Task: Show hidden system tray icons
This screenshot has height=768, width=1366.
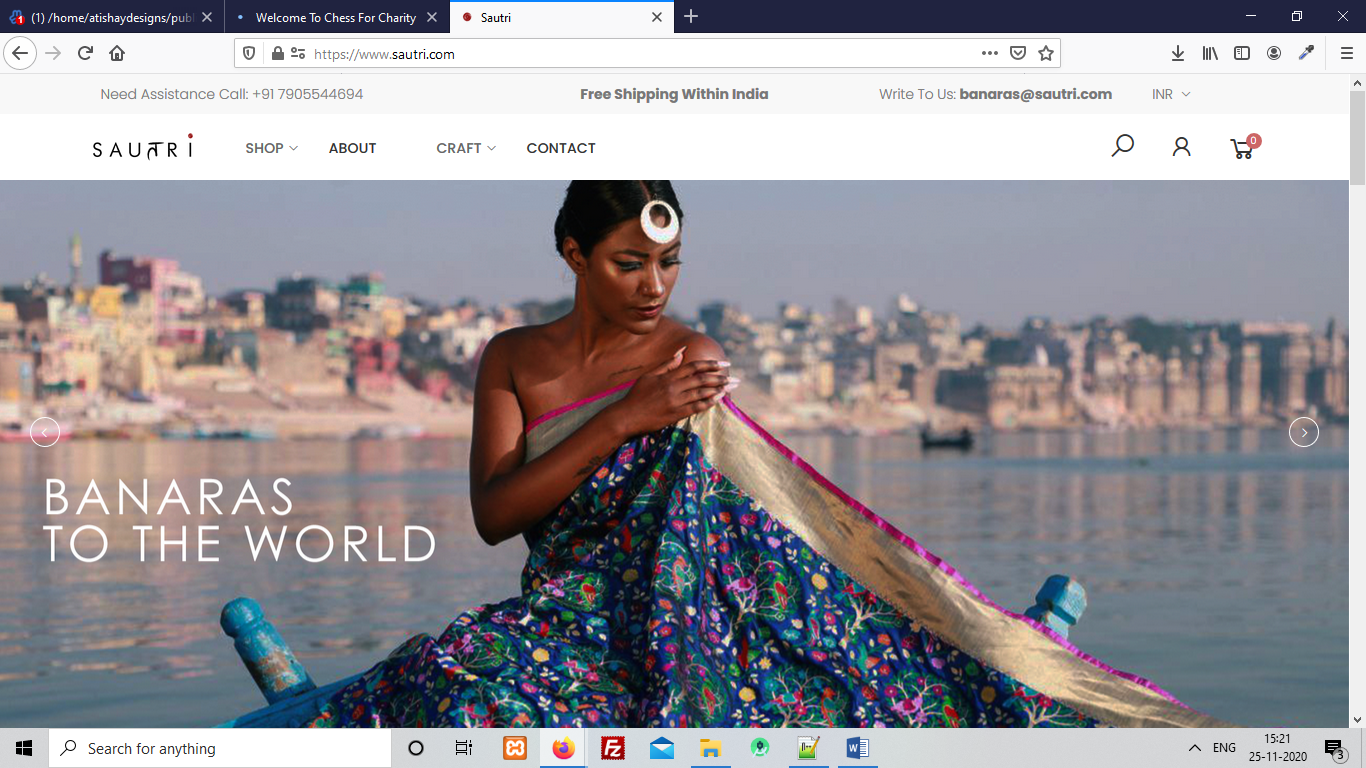Action: pyautogui.click(x=1195, y=748)
